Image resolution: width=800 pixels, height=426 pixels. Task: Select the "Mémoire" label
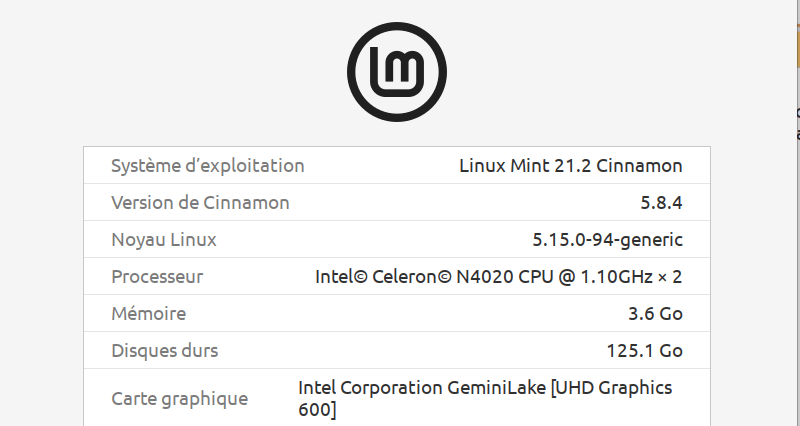pyautogui.click(x=148, y=314)
